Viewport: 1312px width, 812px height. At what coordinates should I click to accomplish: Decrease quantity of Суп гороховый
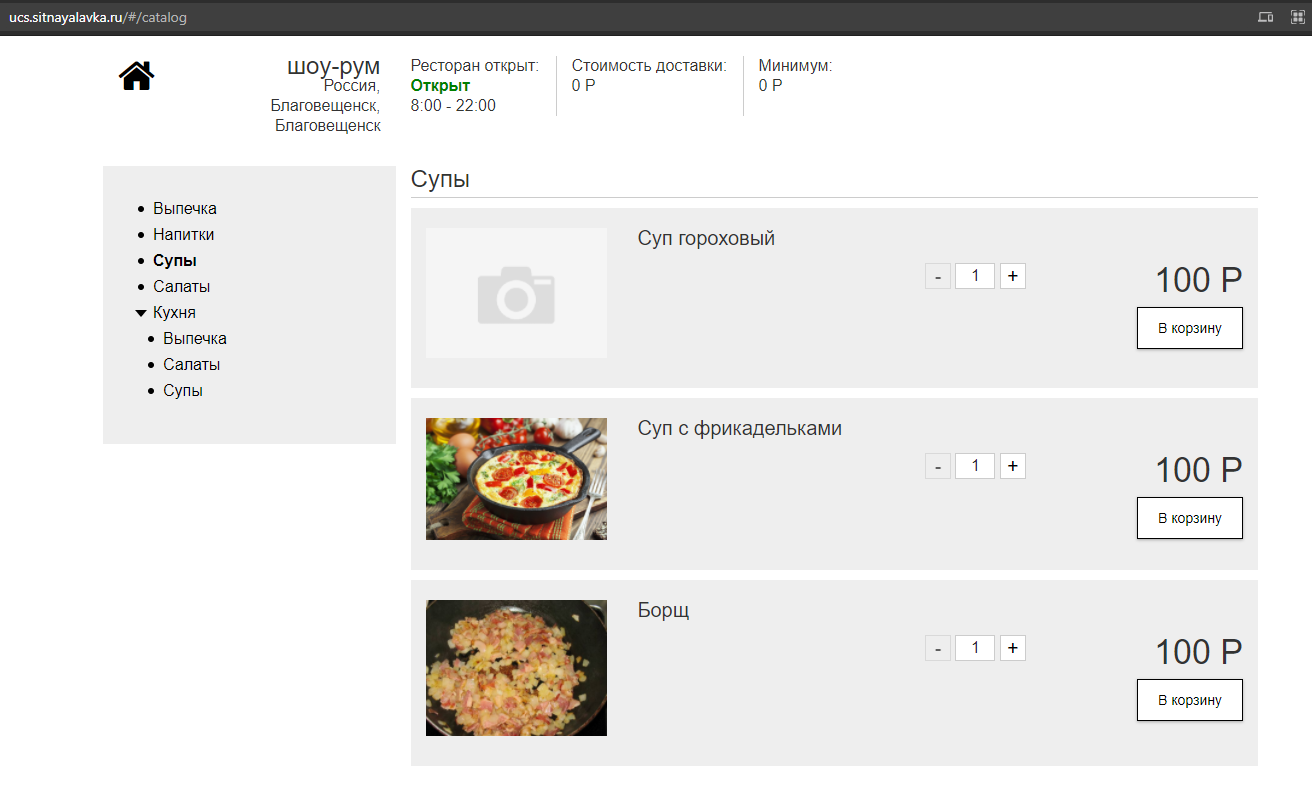point(937,276)
